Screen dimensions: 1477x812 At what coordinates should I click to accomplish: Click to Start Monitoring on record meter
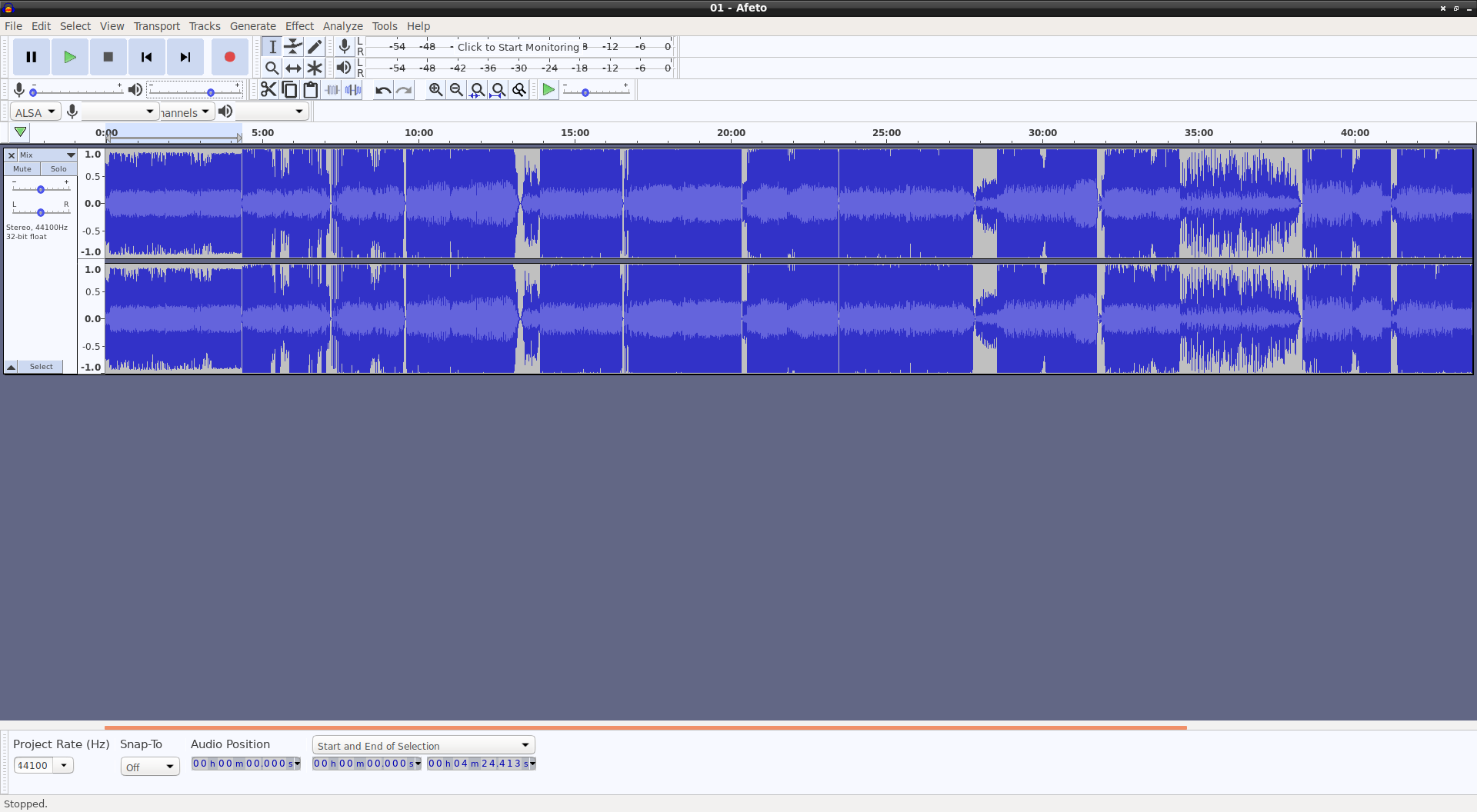[518, 47]
